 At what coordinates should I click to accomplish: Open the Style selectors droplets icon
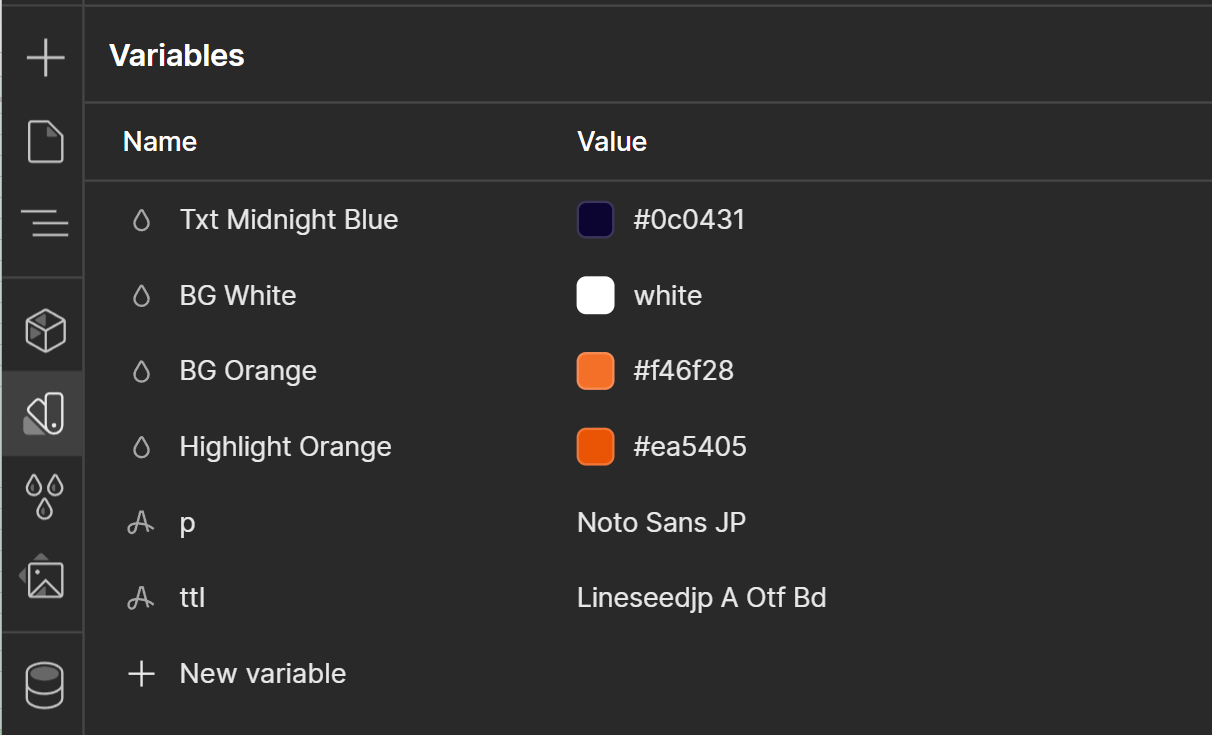(44, 497)
